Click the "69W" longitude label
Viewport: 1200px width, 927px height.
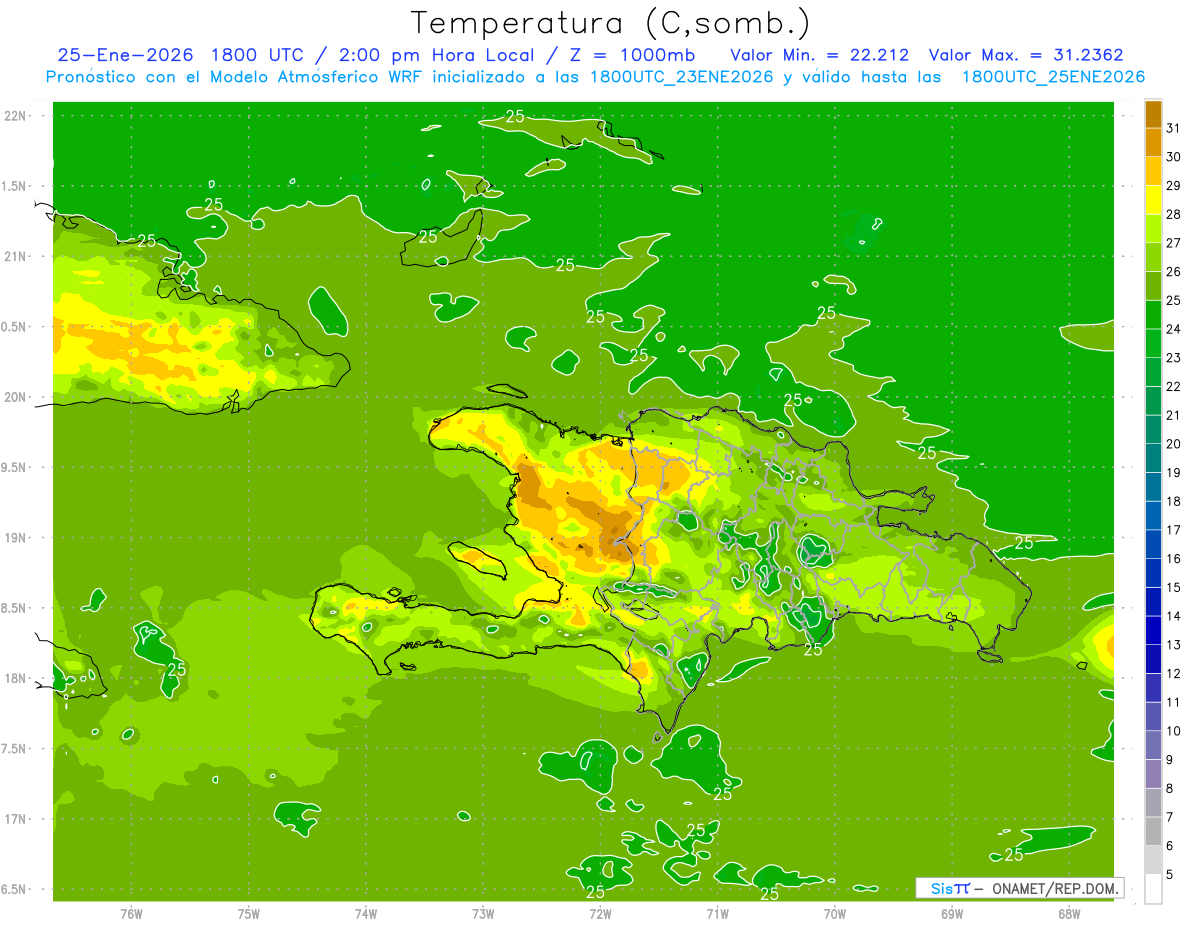[x=951, y=914]
